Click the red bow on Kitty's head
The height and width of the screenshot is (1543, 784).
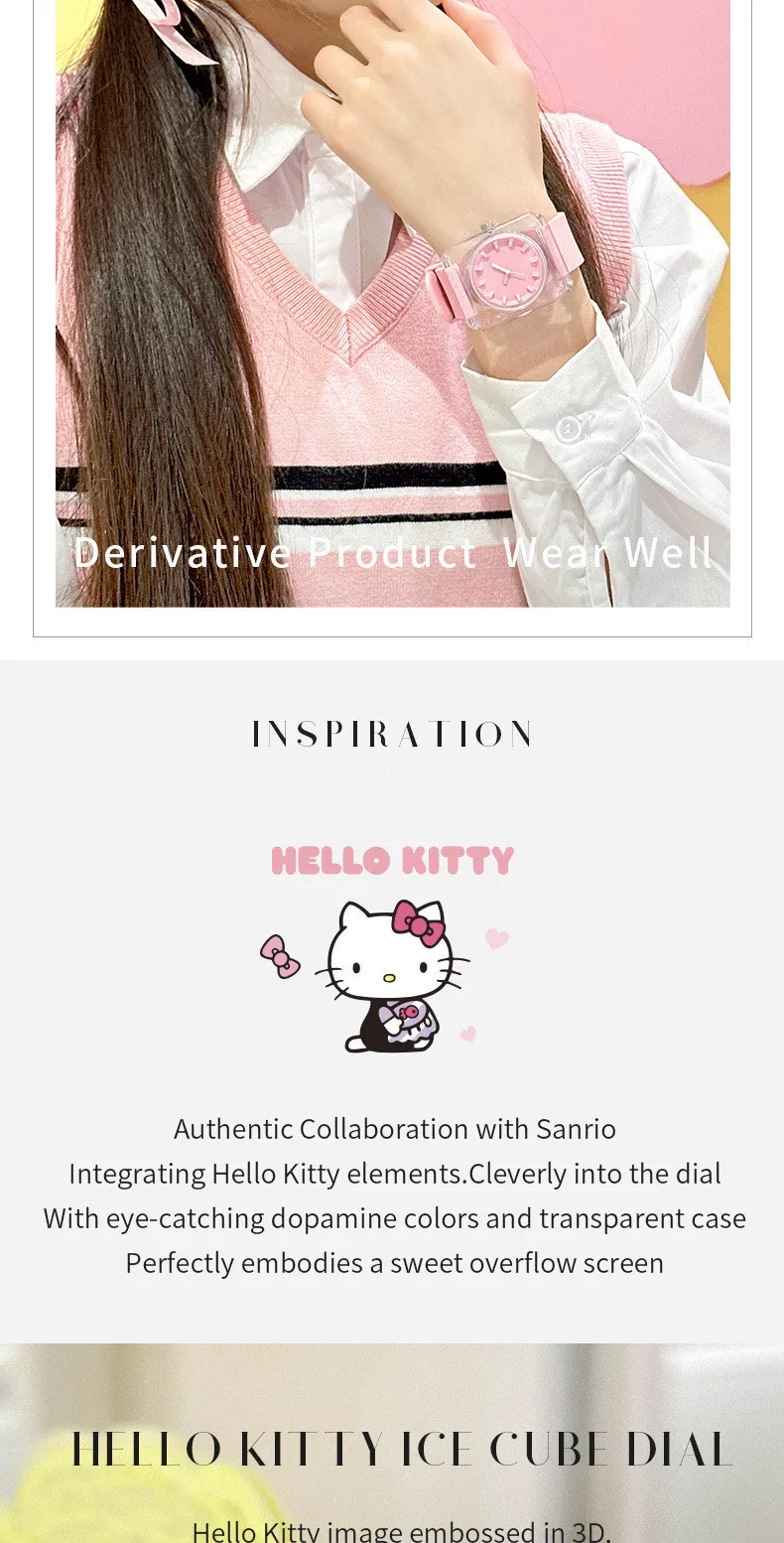tap(418, 922)
